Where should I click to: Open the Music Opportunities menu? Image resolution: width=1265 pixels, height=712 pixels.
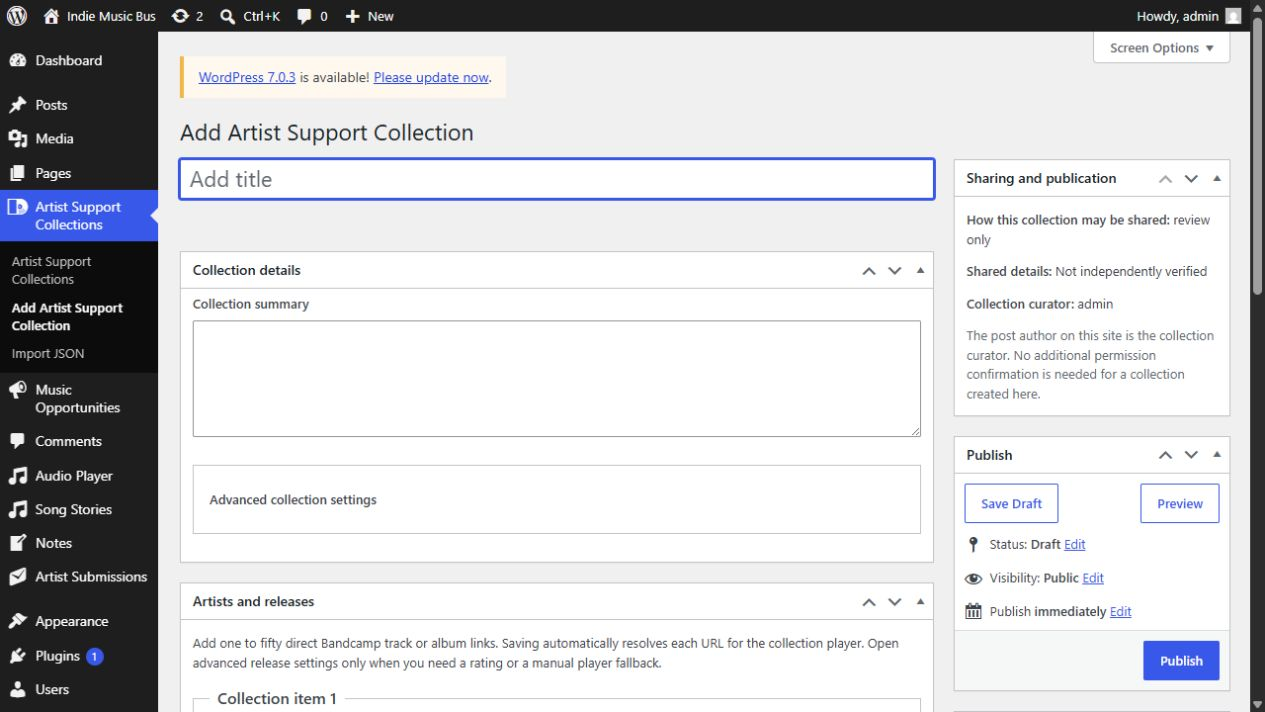[79, 399]
